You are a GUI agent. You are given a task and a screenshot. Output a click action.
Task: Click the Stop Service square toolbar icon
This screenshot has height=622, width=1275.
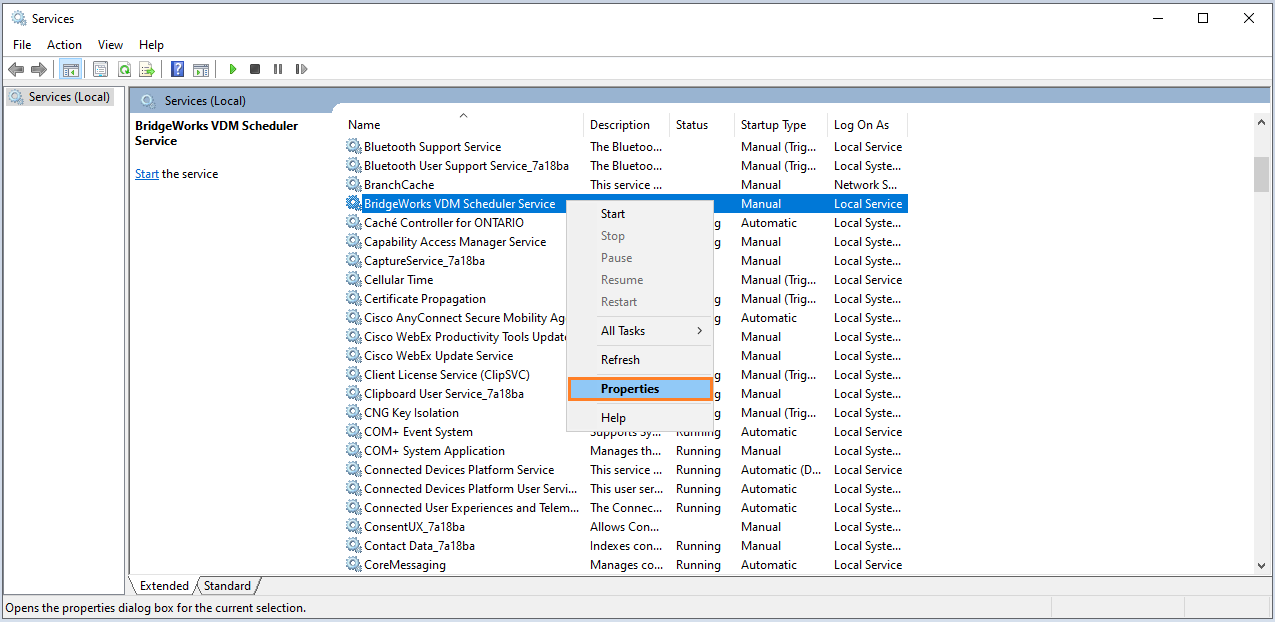(255, 69)
